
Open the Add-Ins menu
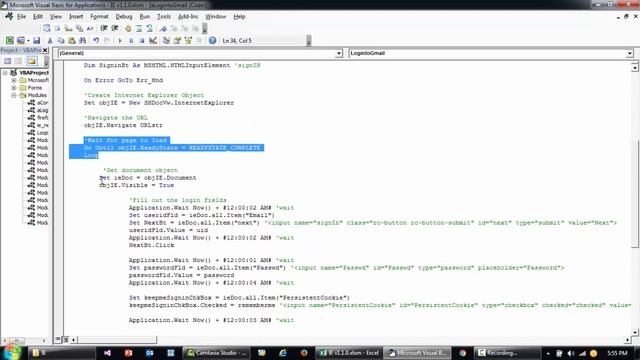click(188, 17)
